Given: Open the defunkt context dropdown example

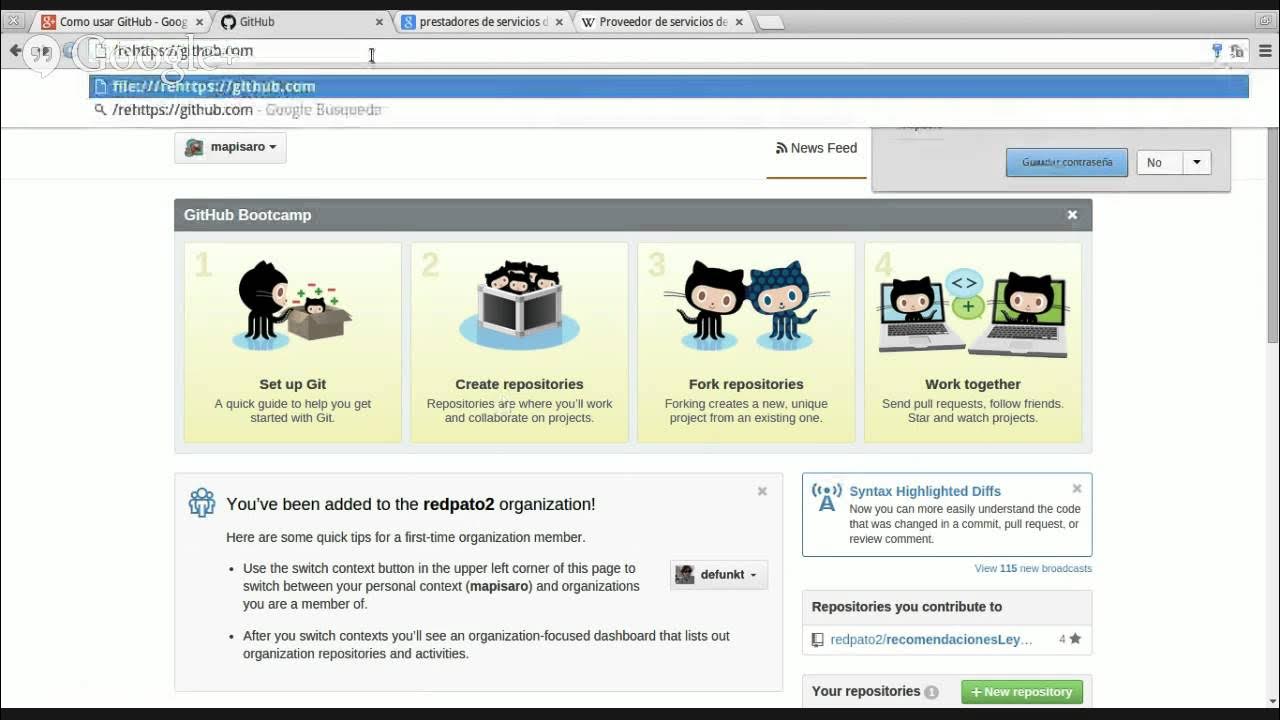Looking at the screenshot, I should 719,575.
